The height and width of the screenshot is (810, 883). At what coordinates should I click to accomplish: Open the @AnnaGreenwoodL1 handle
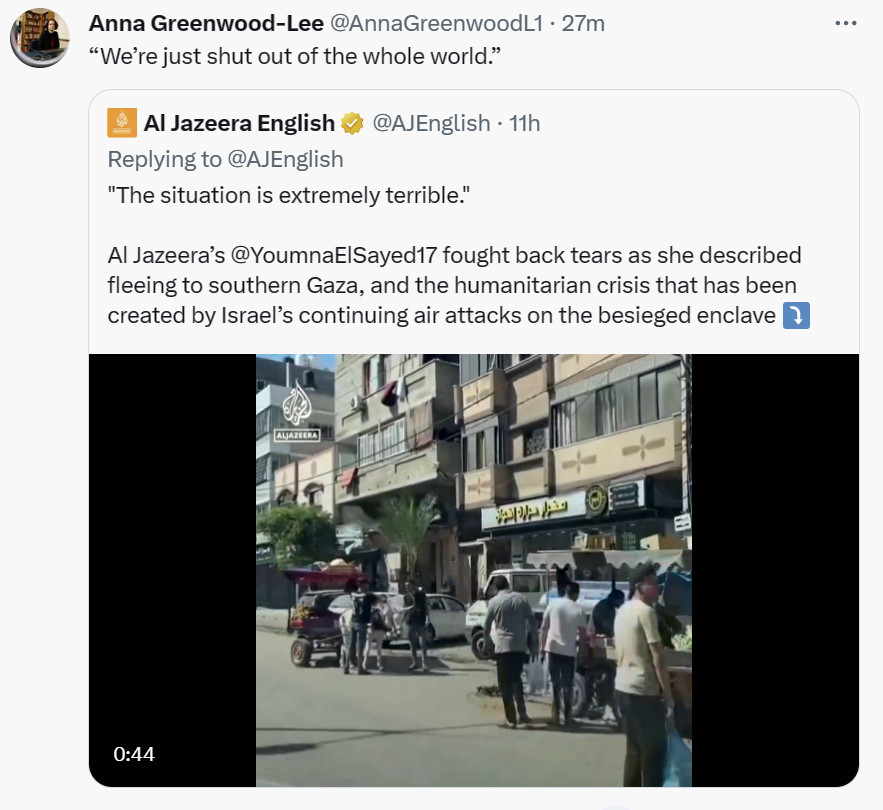point(436,24)
